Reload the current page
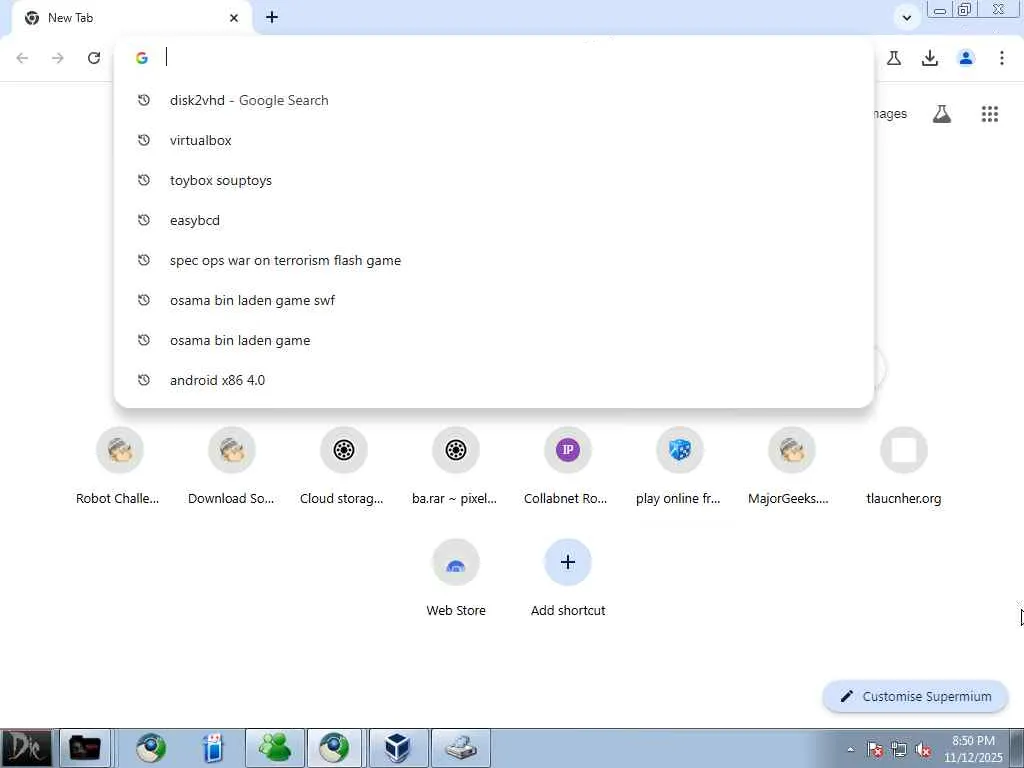1024x768 pixels. point(94,58)
